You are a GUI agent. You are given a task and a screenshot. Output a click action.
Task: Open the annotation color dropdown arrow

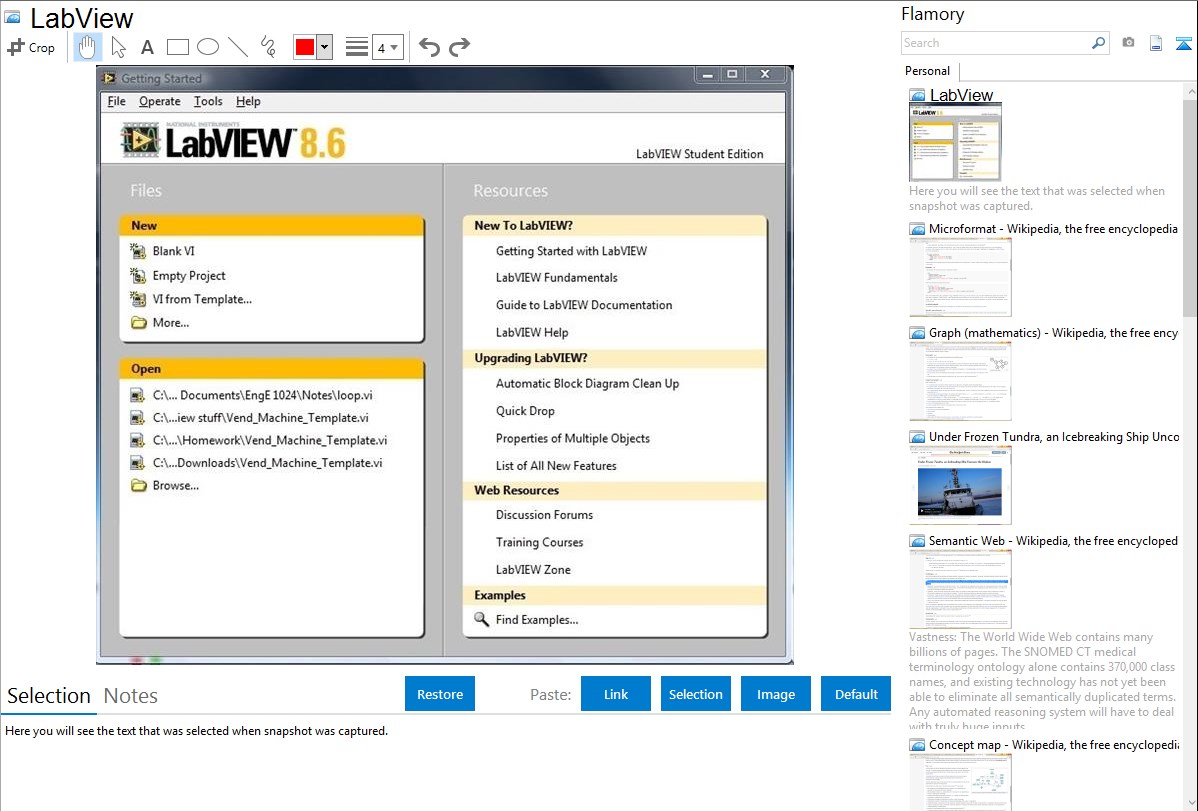coord(325,47)
